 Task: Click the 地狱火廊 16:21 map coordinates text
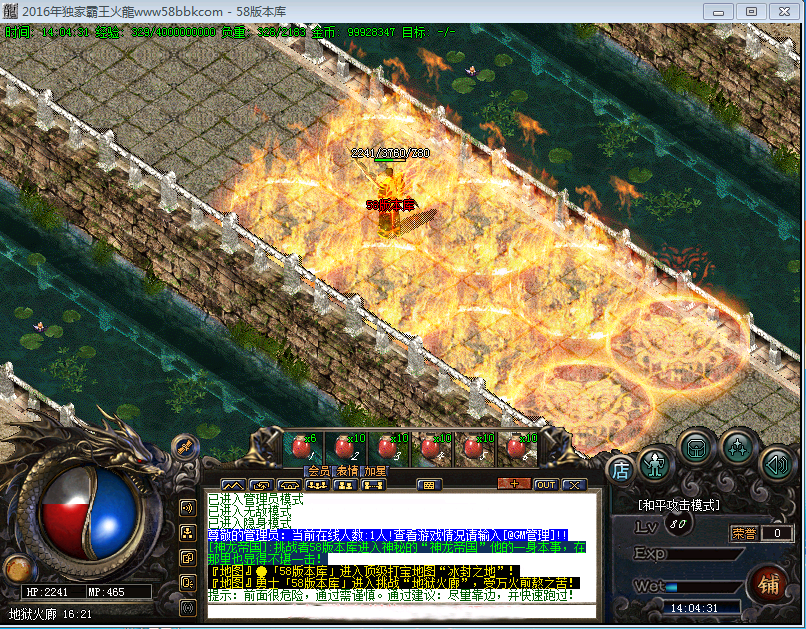(x=50, y=614)
